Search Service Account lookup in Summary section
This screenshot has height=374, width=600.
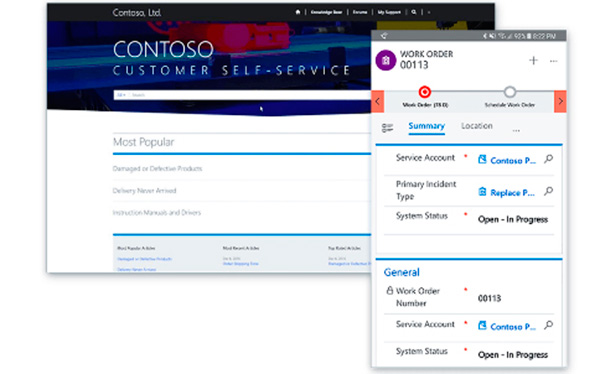pyautogui.click(x=548, y=159)
